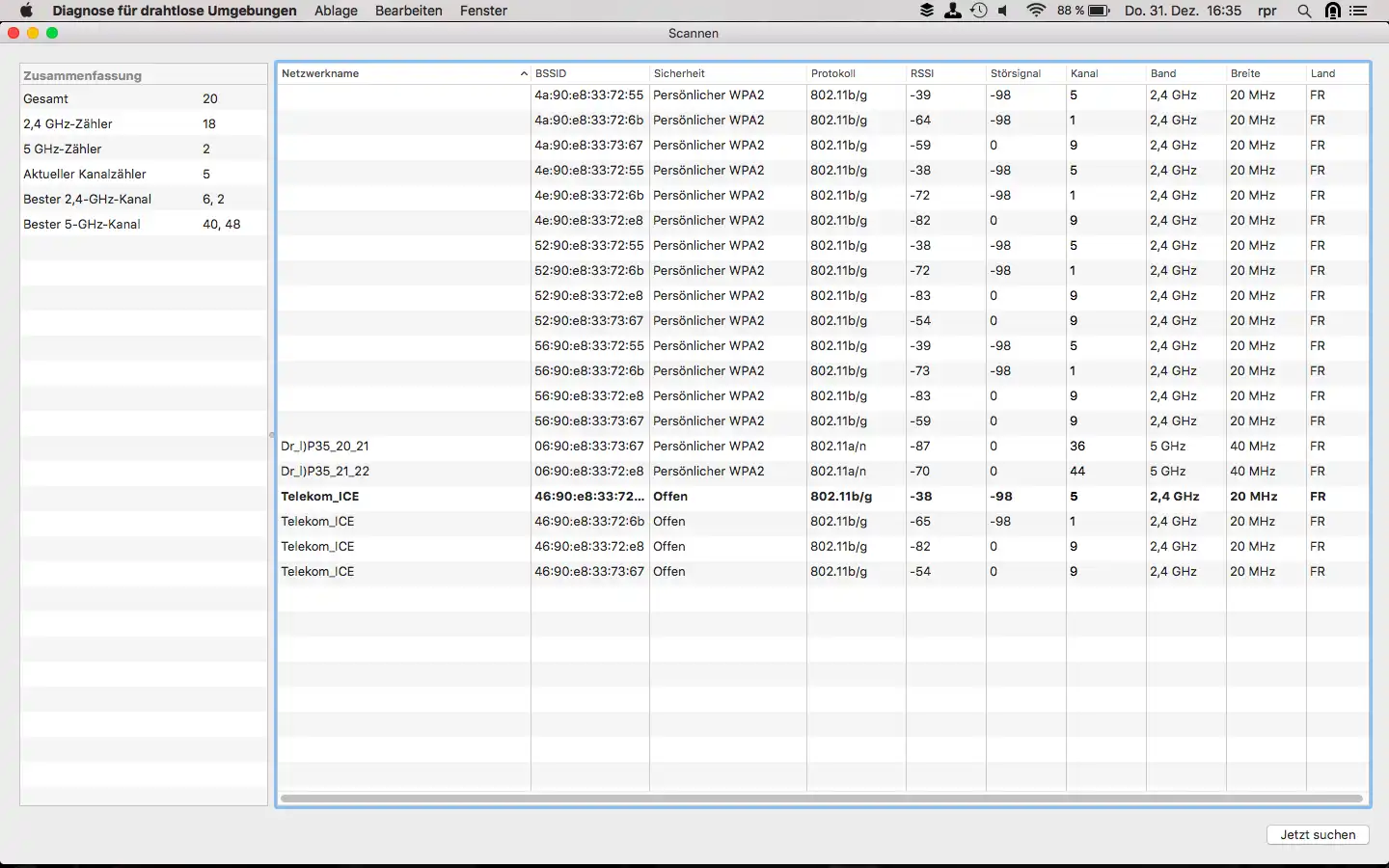Image resolution: width=1389 pixels, height=868 pixels.
Task: Open the Time Machine menu bar icon
Action: pos(979,11)
